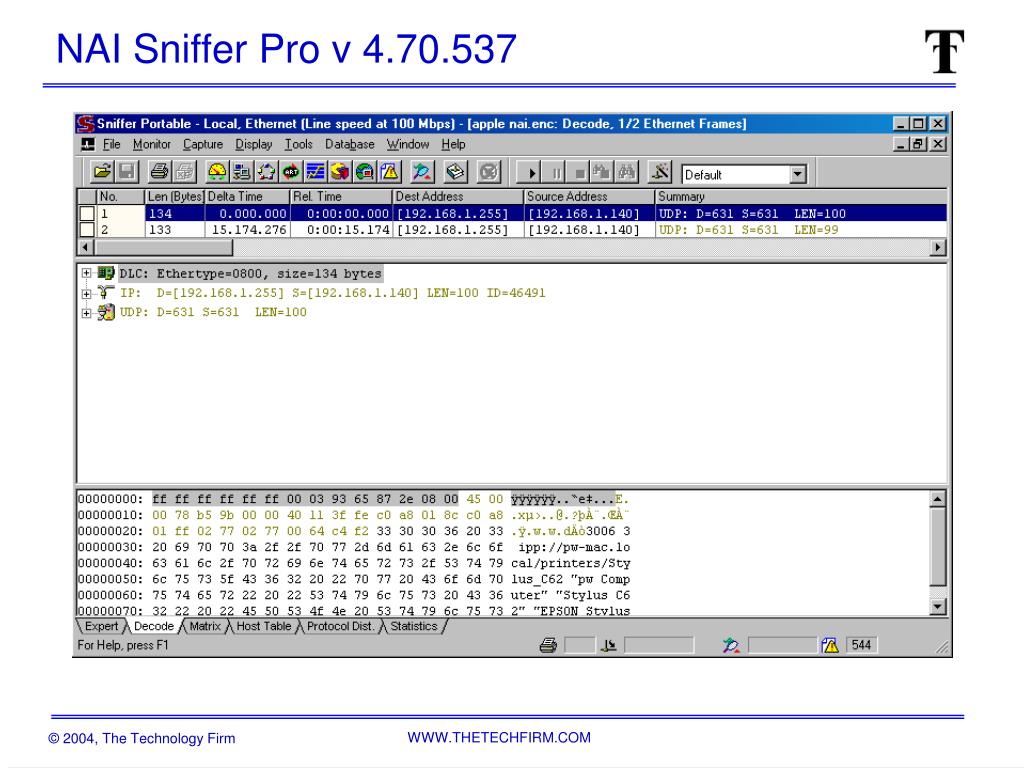Screen dimensions: 1024x768
Task: Open the Capture menu
Action: (x=202, y=144)
